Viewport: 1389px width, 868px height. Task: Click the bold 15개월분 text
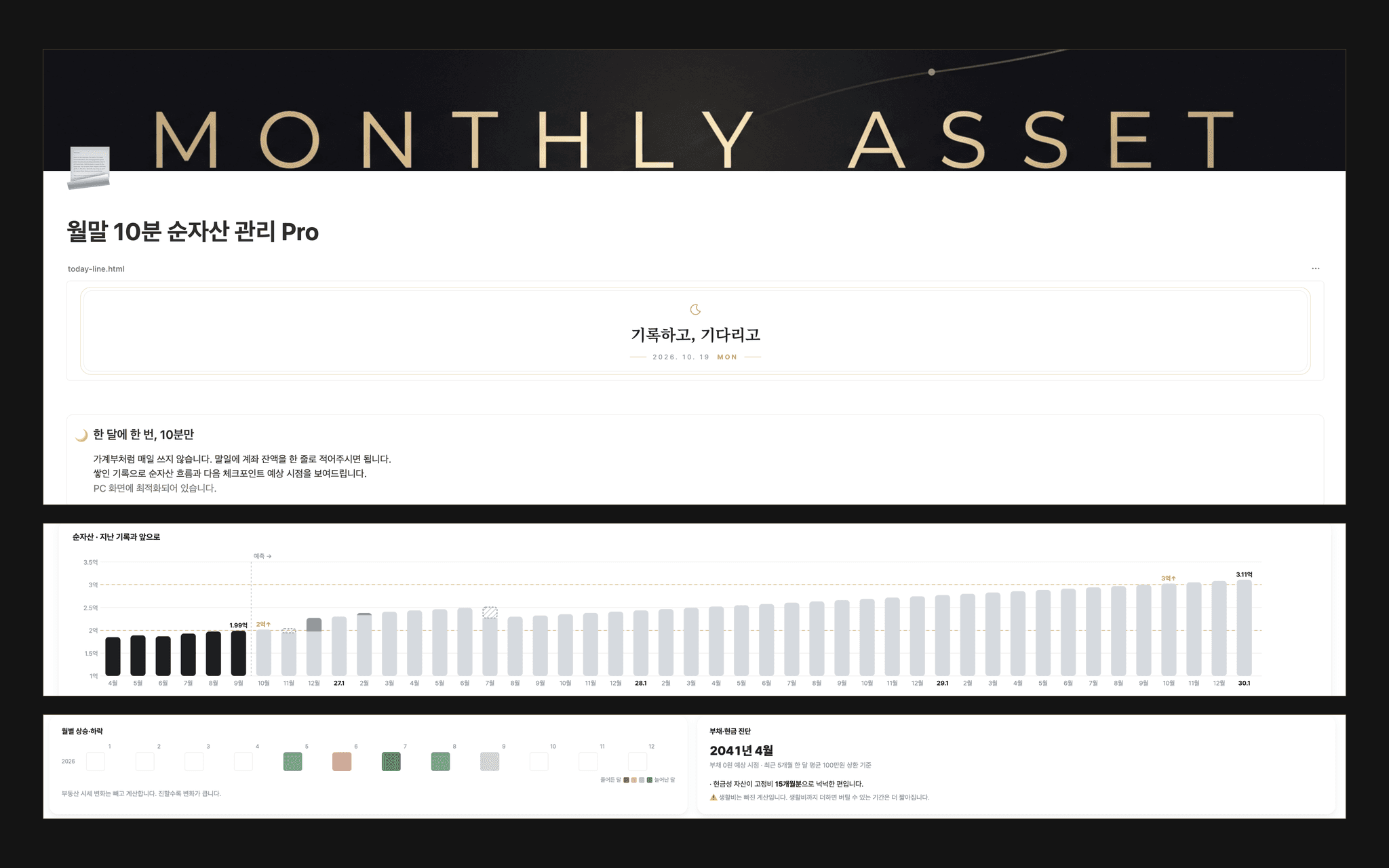click(x=788, y=784)
